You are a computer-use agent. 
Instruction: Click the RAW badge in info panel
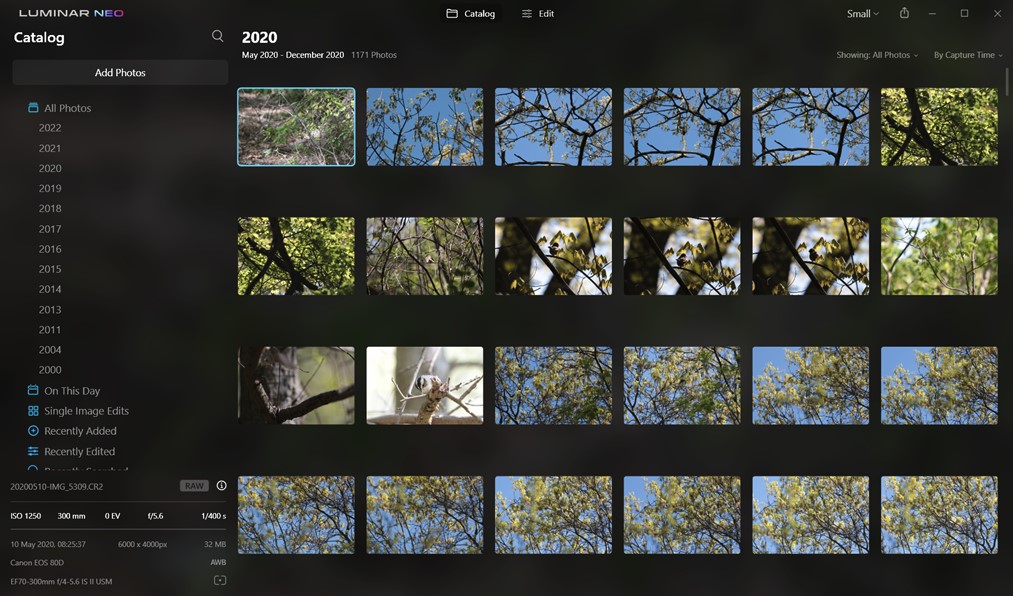point(194,486)
